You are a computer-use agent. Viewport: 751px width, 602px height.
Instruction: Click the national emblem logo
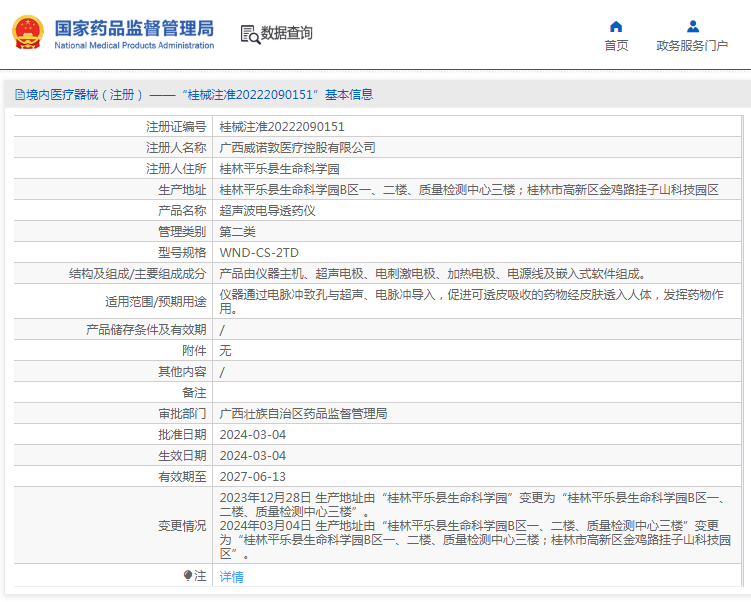(28, 33)
